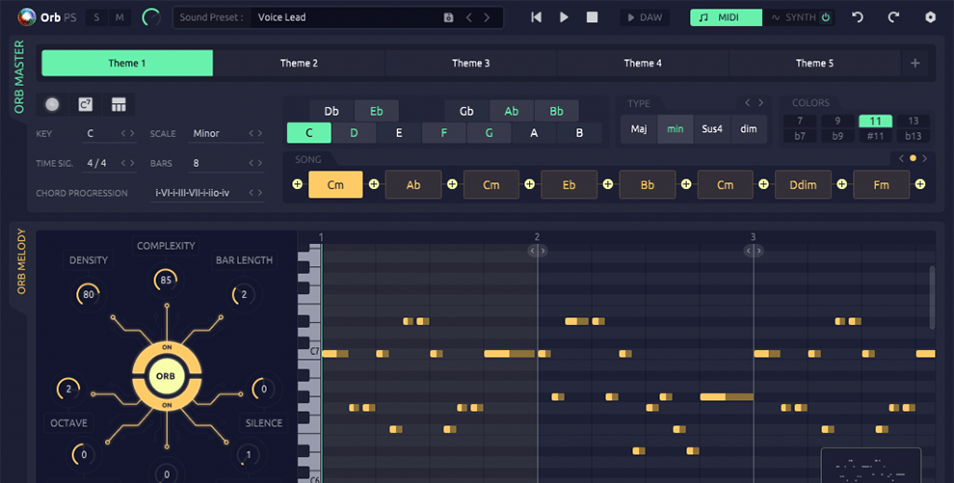Viewport: 954px width, 483px height.
Task: Toggle the 7 chord color
Action: click(799, 121)
